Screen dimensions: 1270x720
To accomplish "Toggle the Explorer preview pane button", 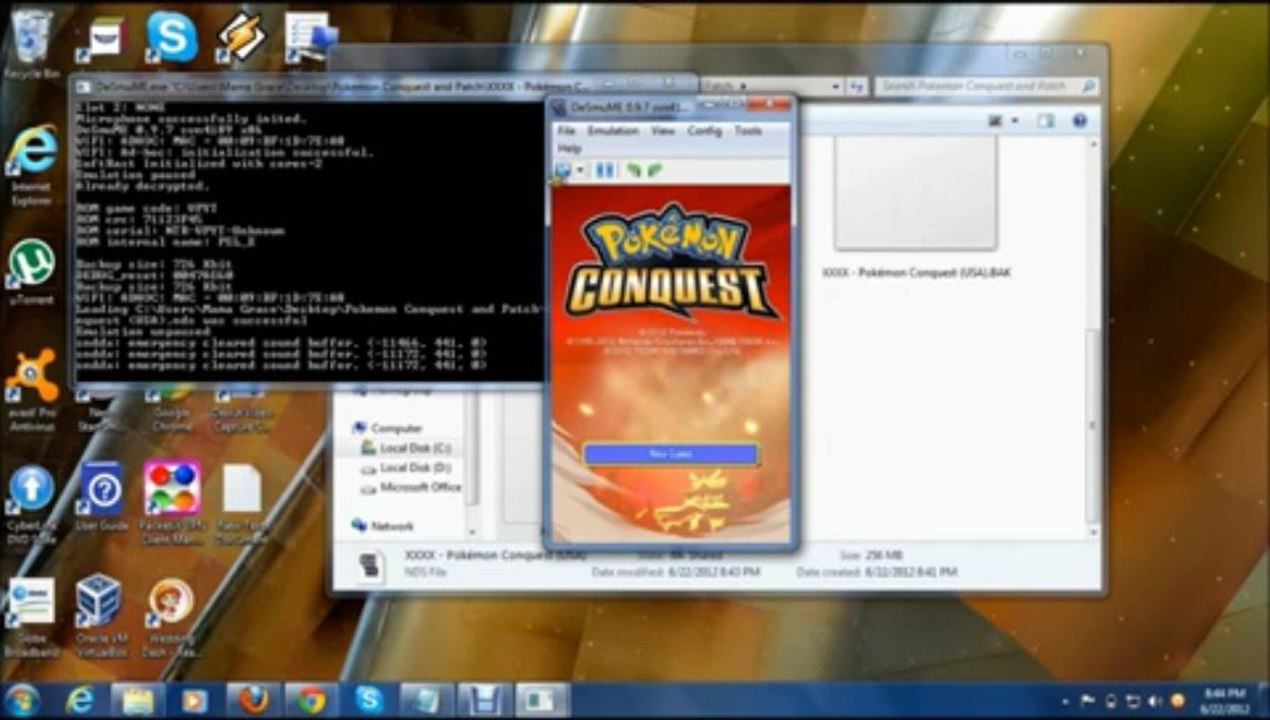I will point(1045,121).
